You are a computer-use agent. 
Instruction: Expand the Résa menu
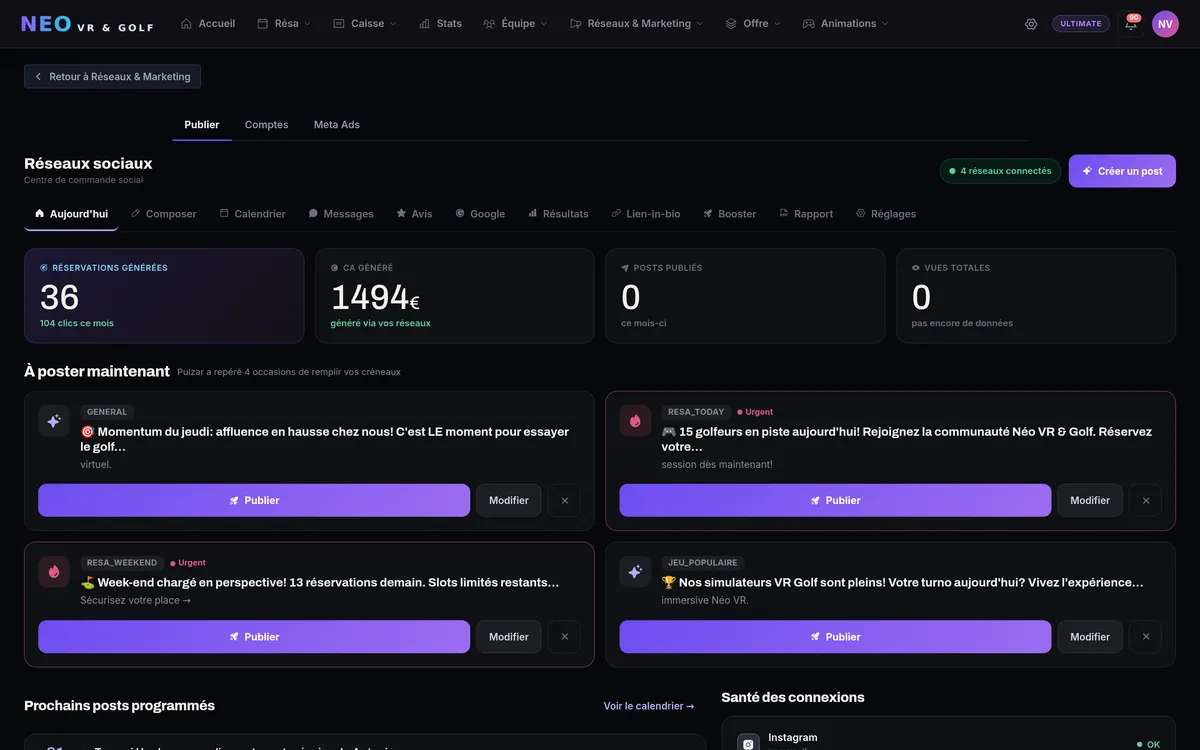(284, 24)
